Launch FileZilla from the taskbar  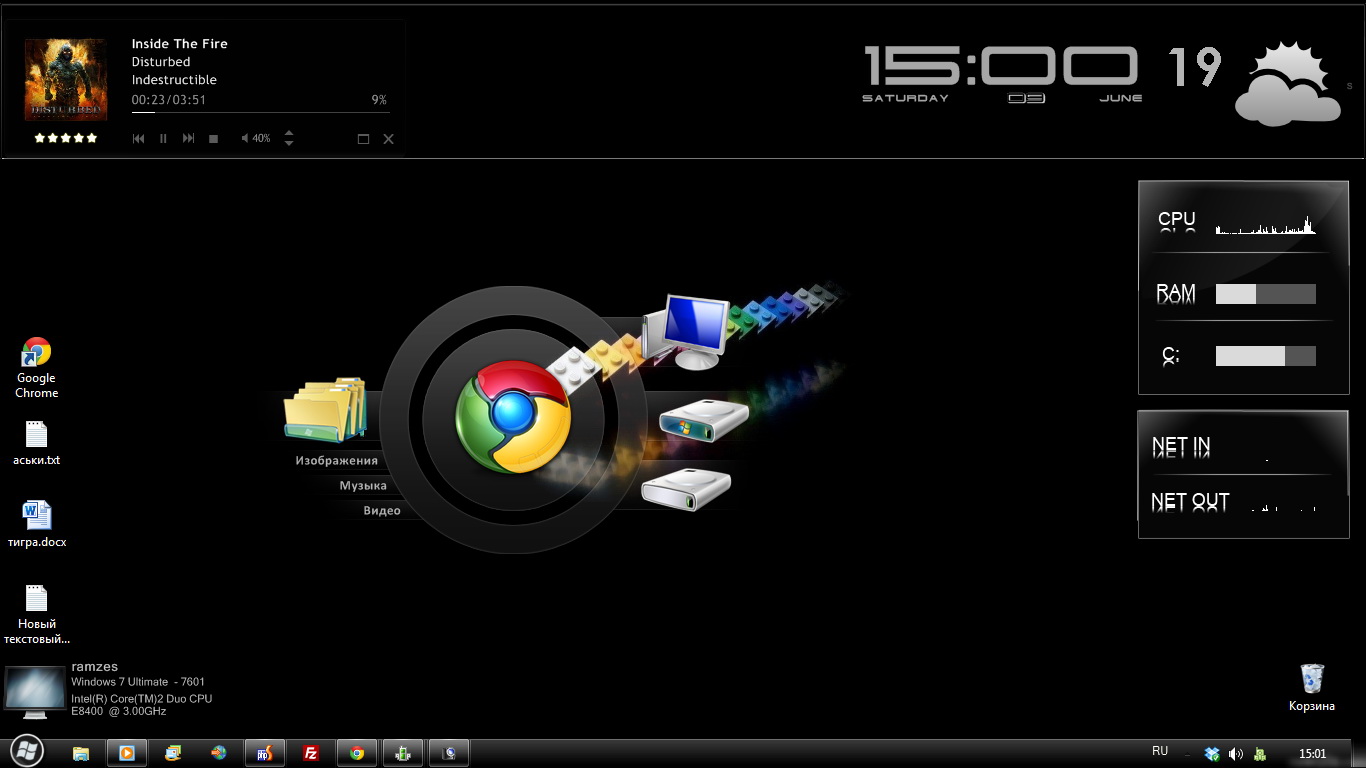click(311, 754)
